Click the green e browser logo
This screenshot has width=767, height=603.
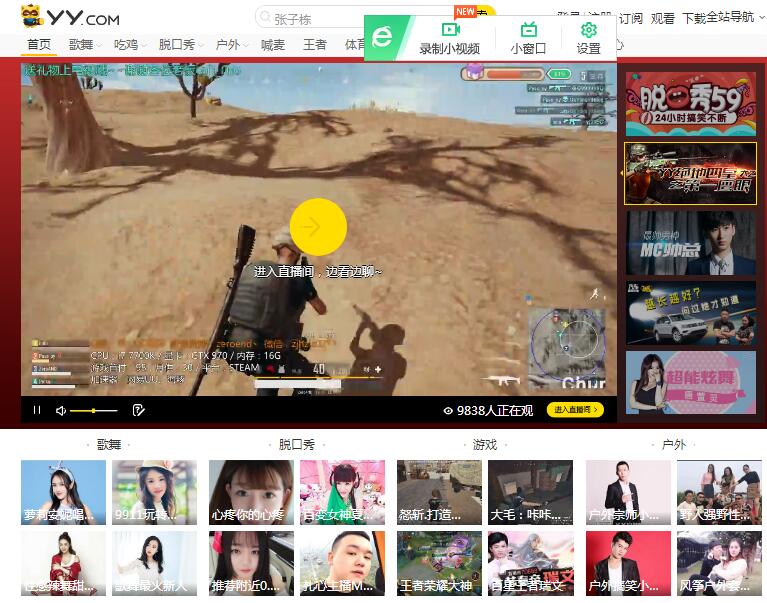tap(383, 37)
